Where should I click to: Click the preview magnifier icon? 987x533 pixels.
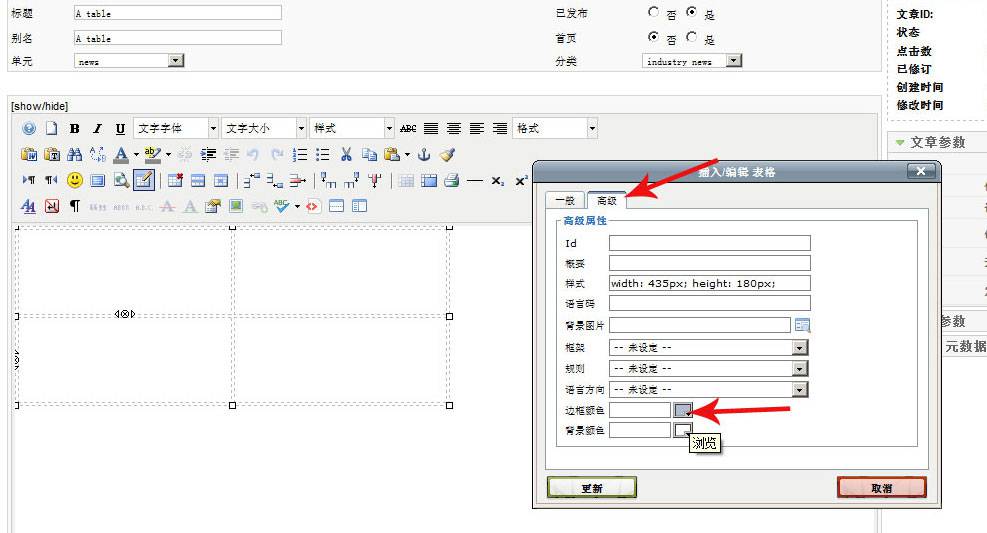121,181
